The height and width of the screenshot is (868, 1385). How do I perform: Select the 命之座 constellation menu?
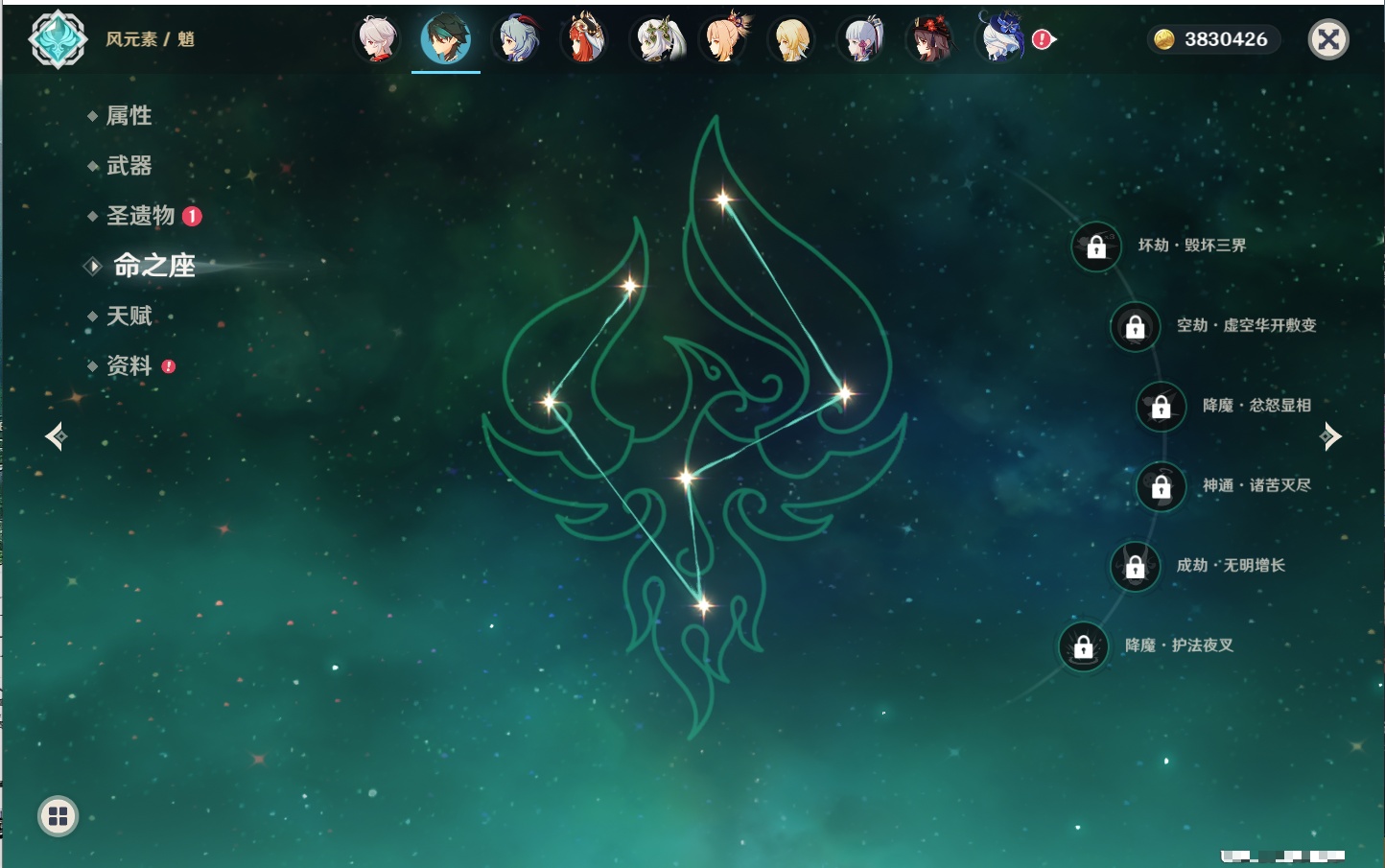point(153,266)
